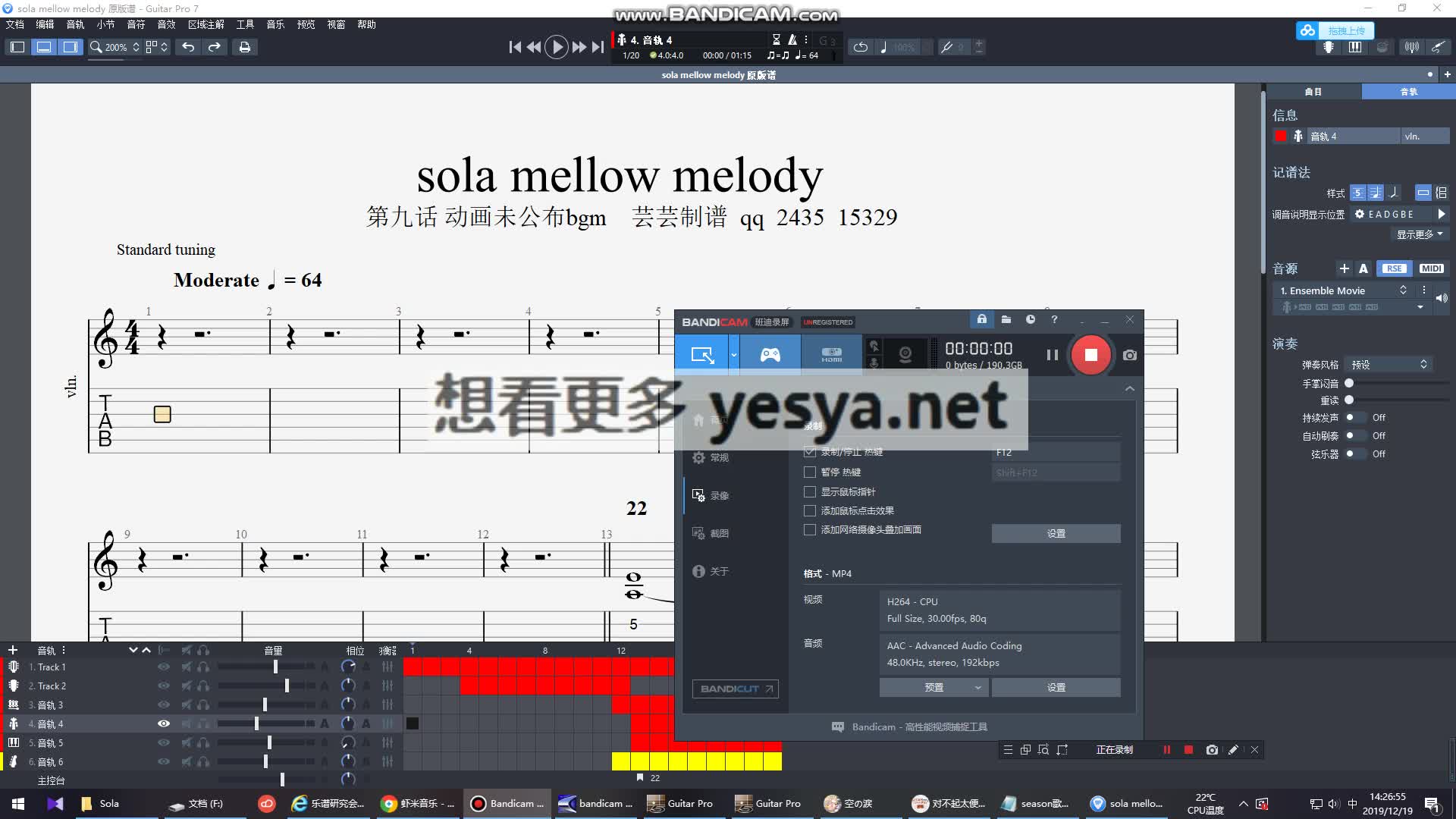Image resolution: width=1456 pixels, height=819 pixels.
Task: Expand effect chain arrow under Ensemble Movie
Action: pyautogui.click(x=1420, y=307)
